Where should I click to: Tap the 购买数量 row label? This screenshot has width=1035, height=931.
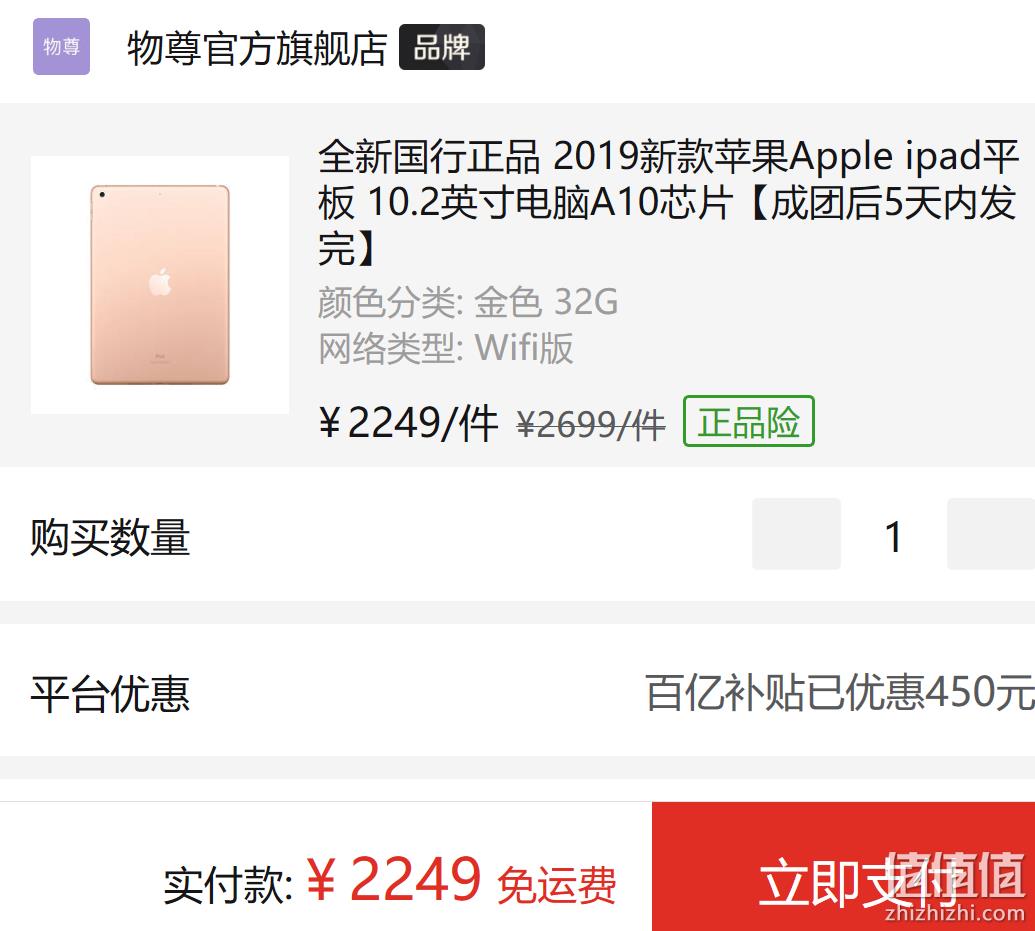tap(110, 537)
